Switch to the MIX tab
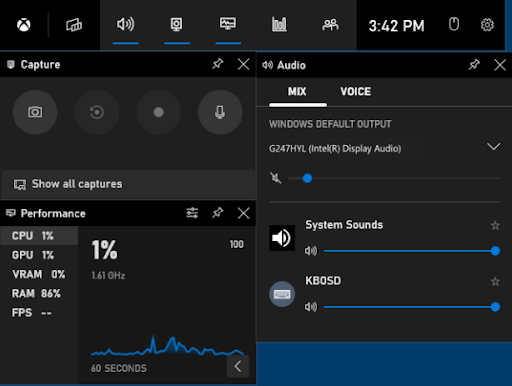 [x=297, y=92]
